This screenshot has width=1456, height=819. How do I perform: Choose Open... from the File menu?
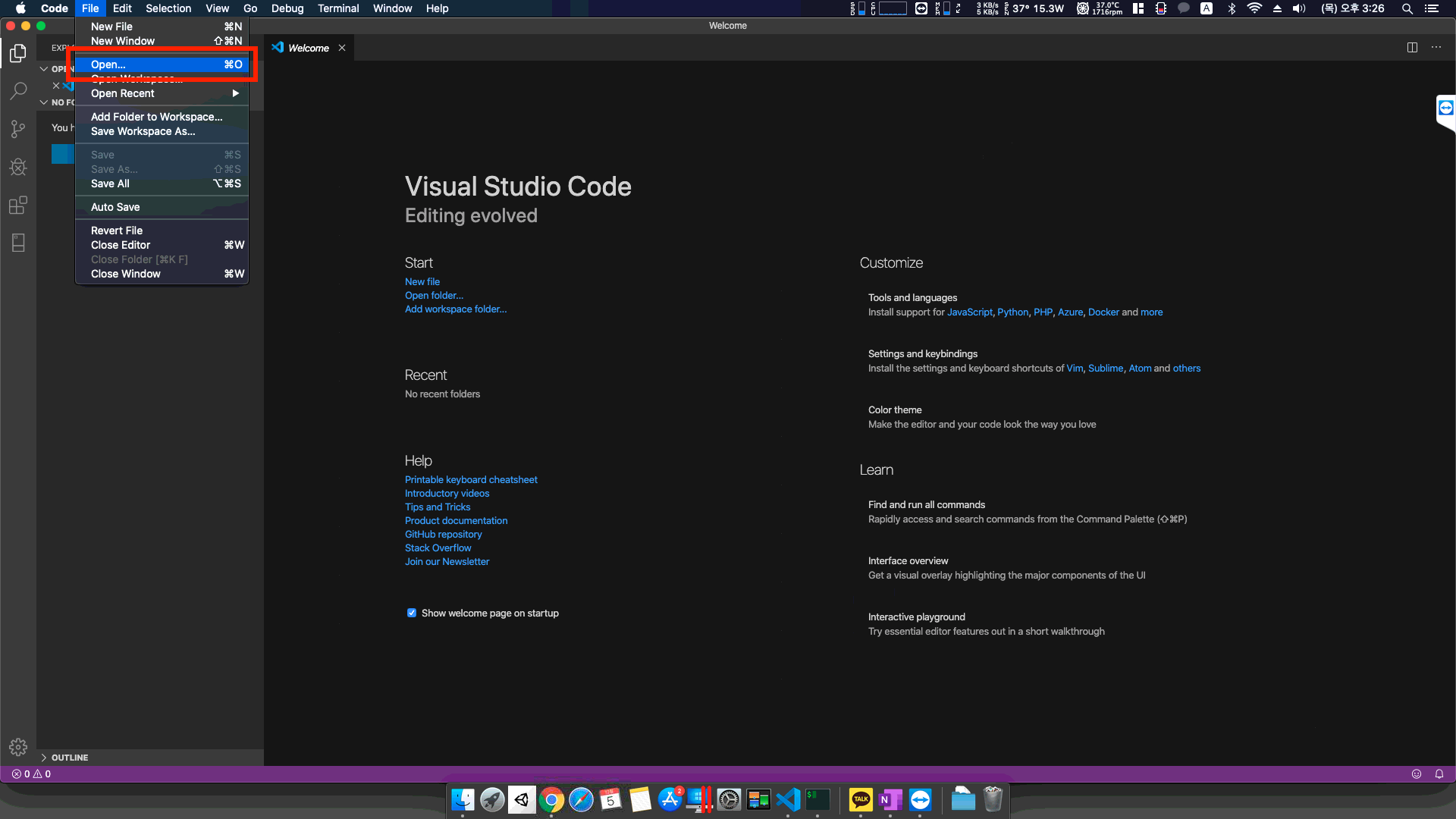(x=108, y=64)
